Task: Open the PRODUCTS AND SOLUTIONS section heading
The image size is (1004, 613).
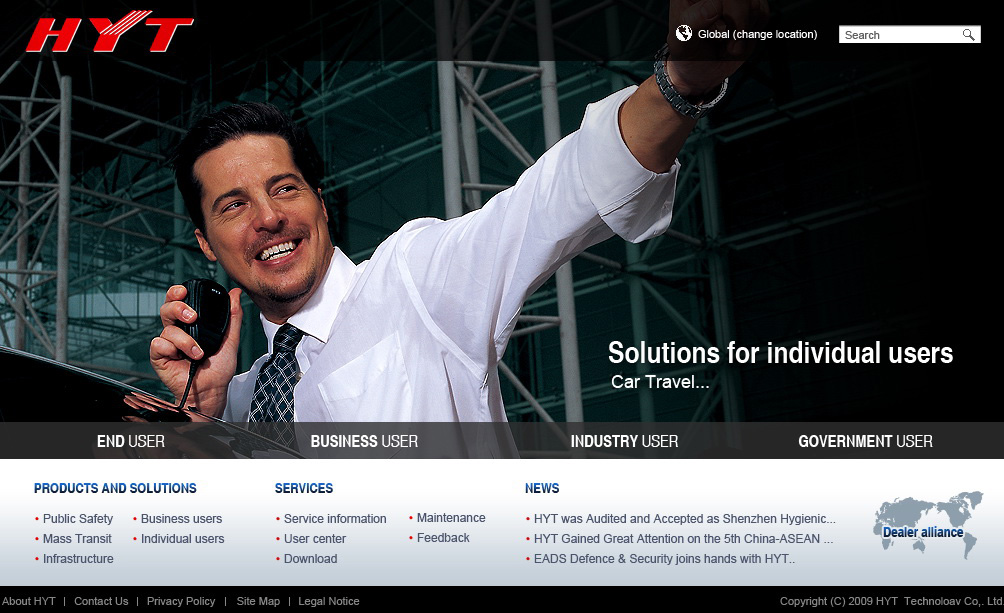Action: coord(115,488)
